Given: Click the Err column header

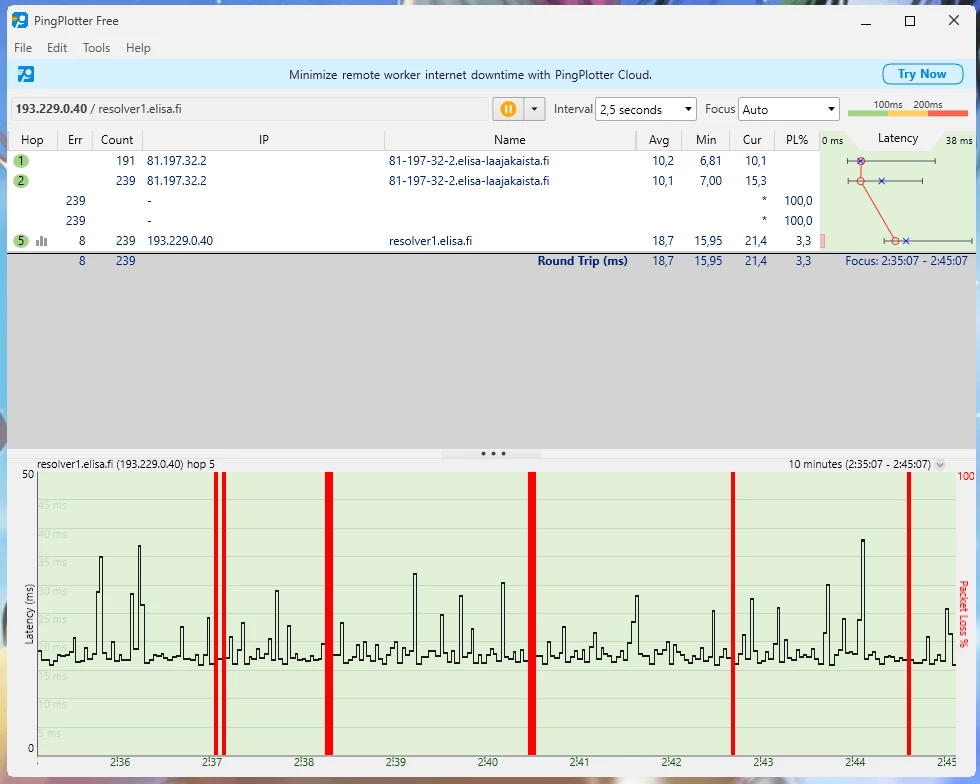Looking at the screenshot, I should (75, 140).
